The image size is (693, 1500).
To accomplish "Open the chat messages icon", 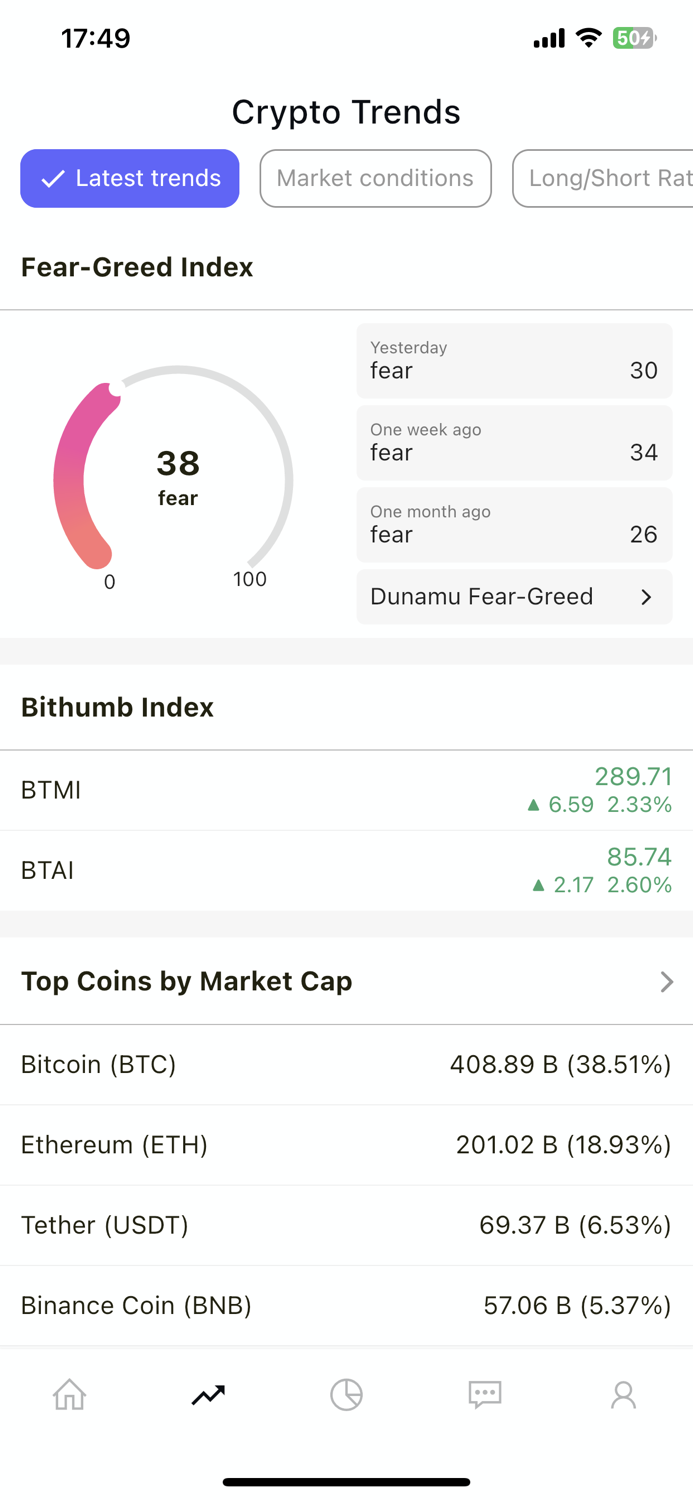I will [x=485, y=1394].
